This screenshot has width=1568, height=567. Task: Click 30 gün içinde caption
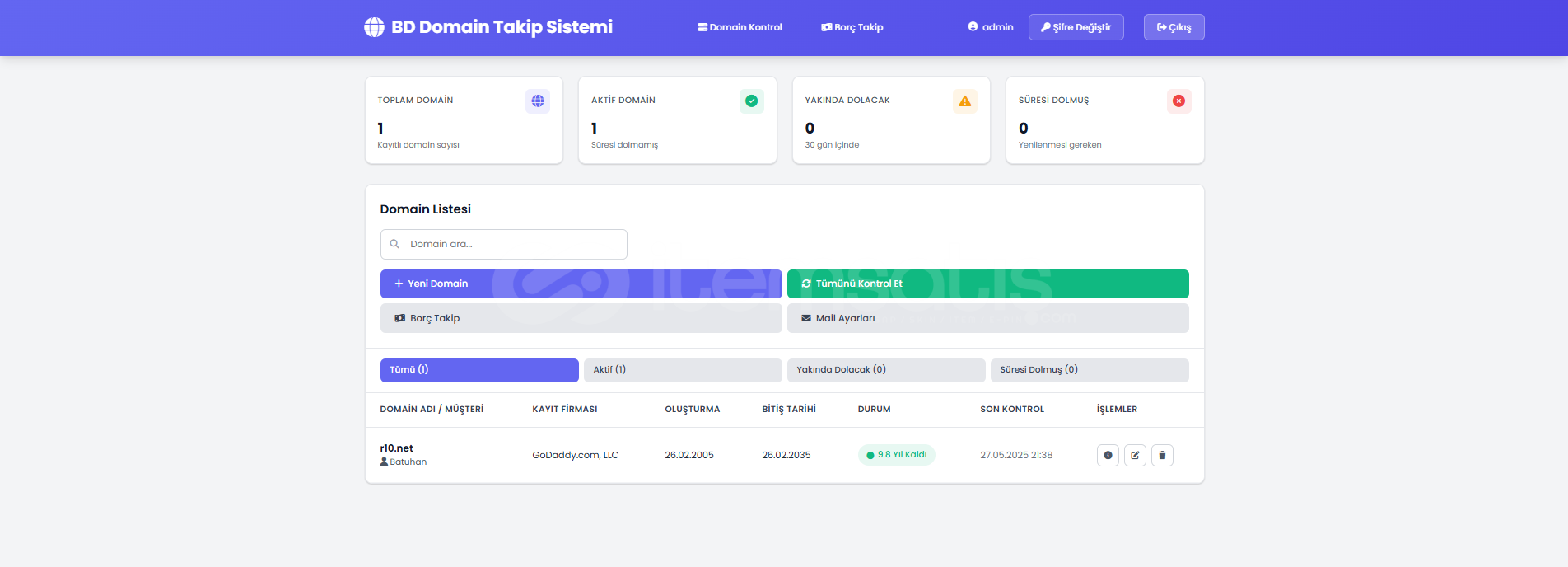(x=832, y=145)
